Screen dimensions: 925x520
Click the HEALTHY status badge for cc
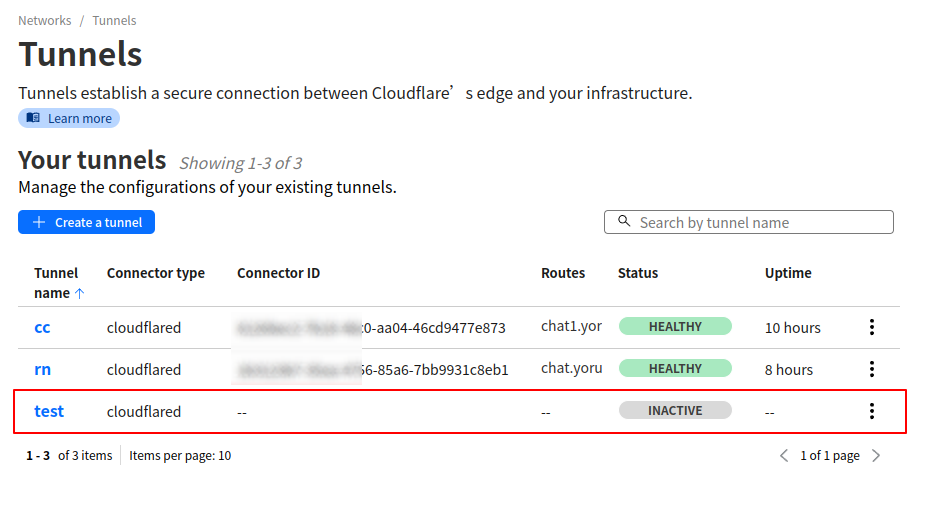click(x=675, y=327)
